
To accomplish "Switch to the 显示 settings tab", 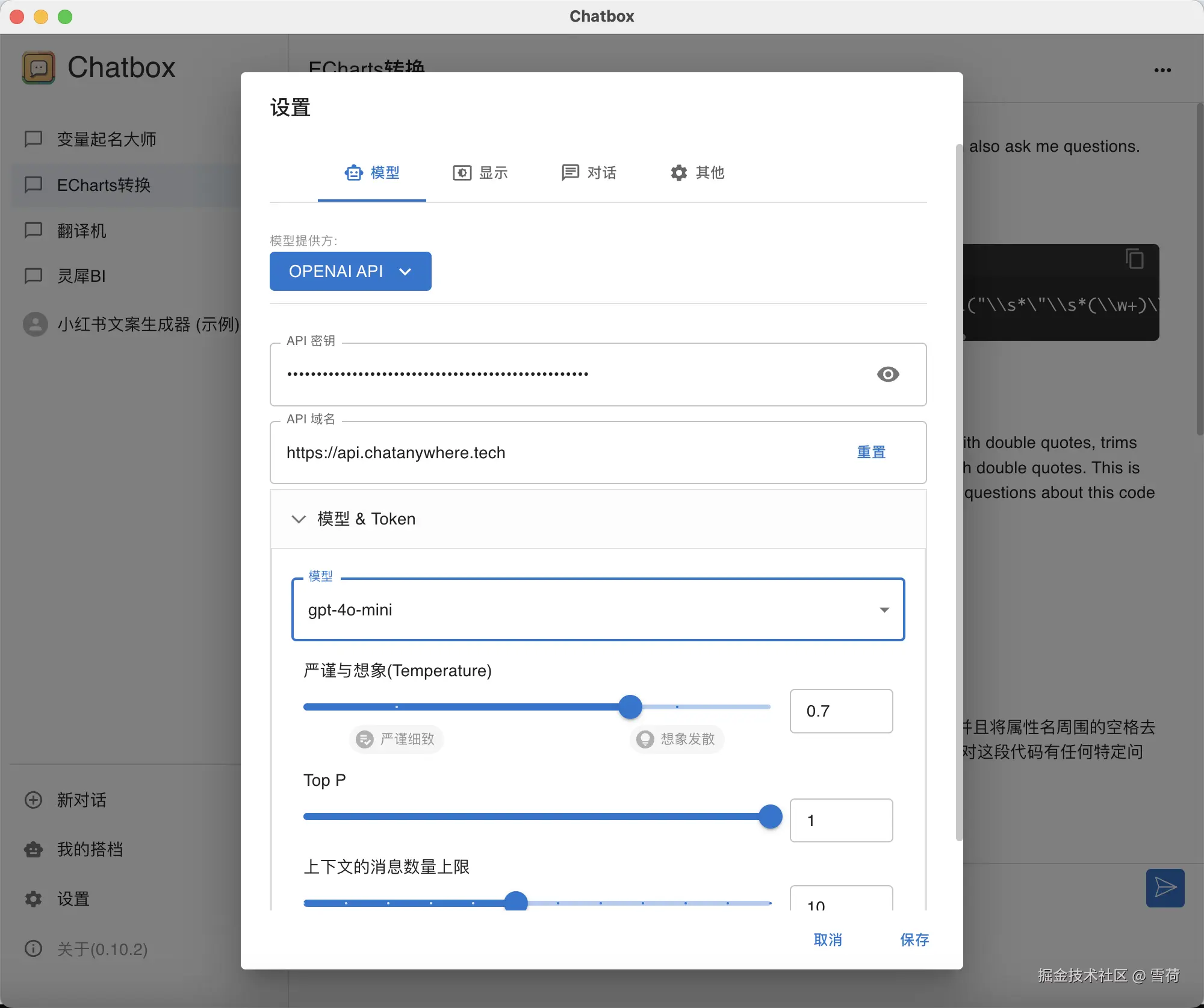I will click(x=480, y=173).
